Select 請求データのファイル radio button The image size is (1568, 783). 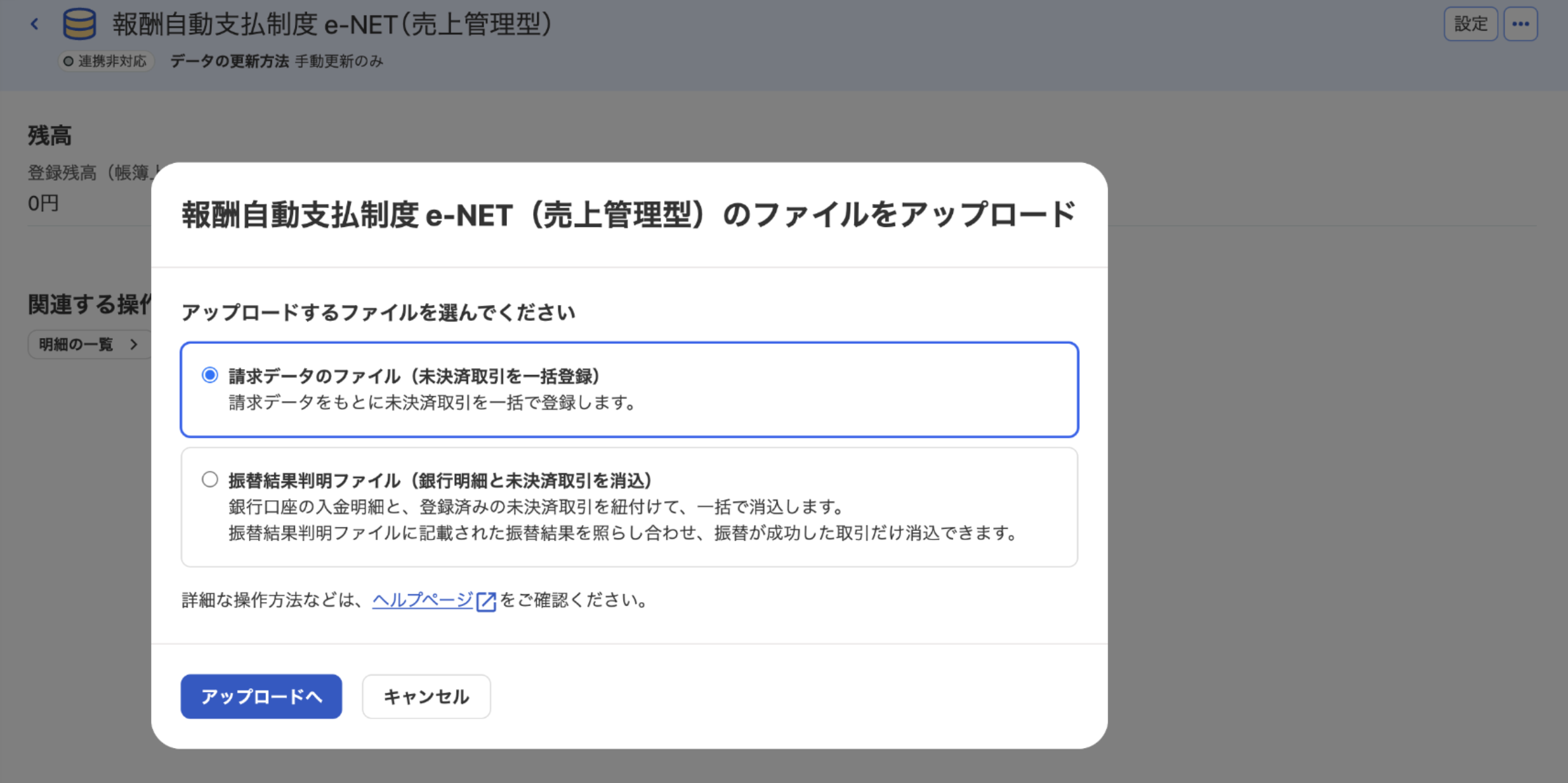210,375
